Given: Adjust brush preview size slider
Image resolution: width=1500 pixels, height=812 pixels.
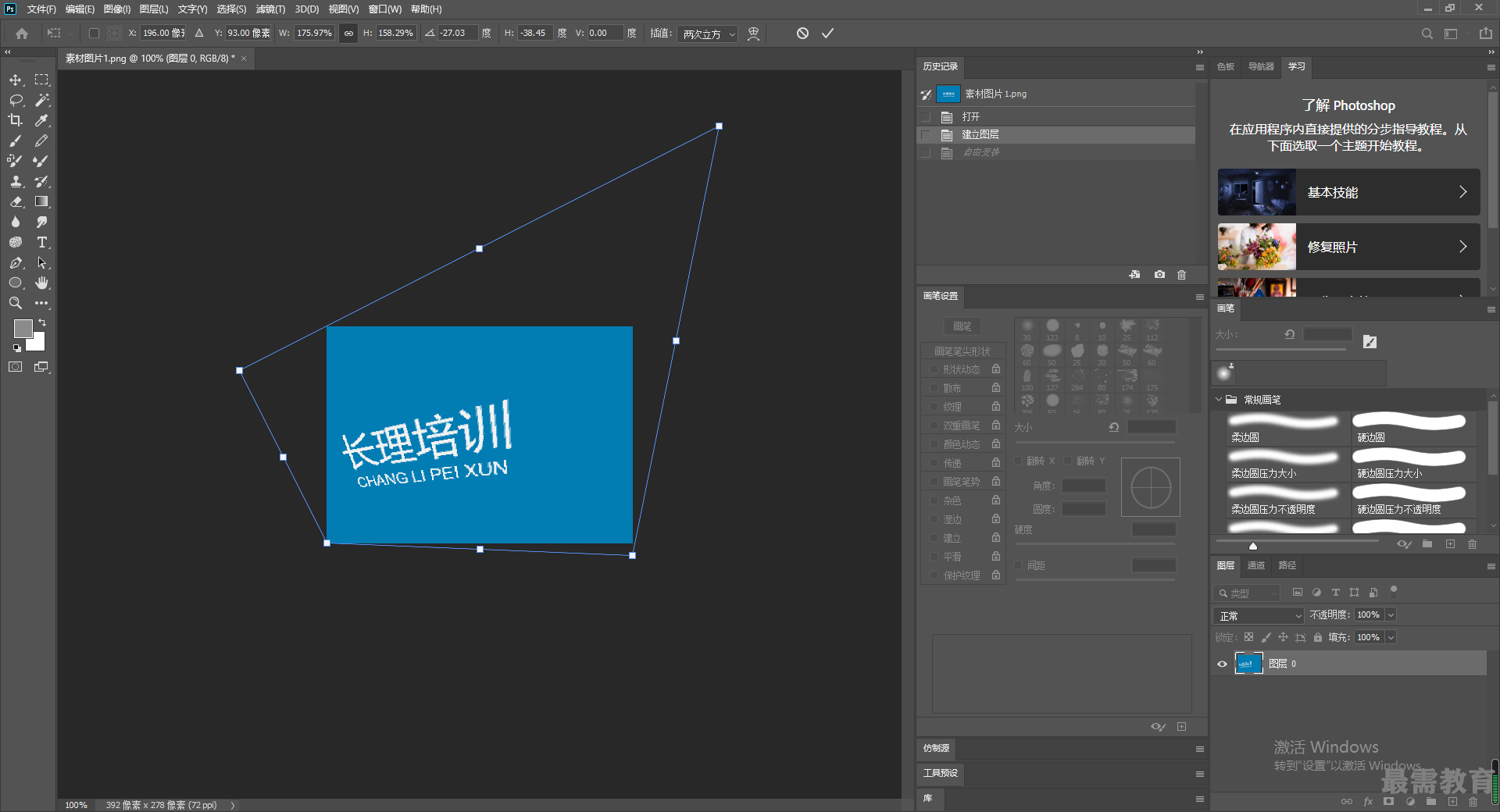Looking at the screenshot, I should pos(1252,546).
